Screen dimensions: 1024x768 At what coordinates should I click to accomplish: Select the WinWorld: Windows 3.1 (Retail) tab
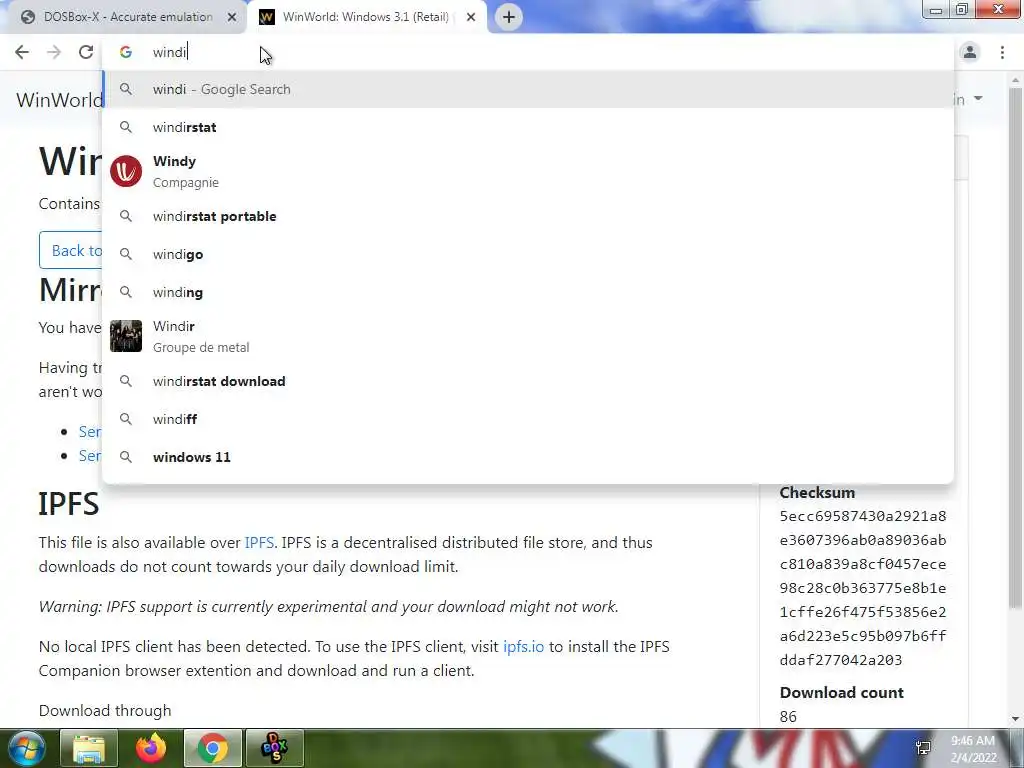[x=366, y=17]
